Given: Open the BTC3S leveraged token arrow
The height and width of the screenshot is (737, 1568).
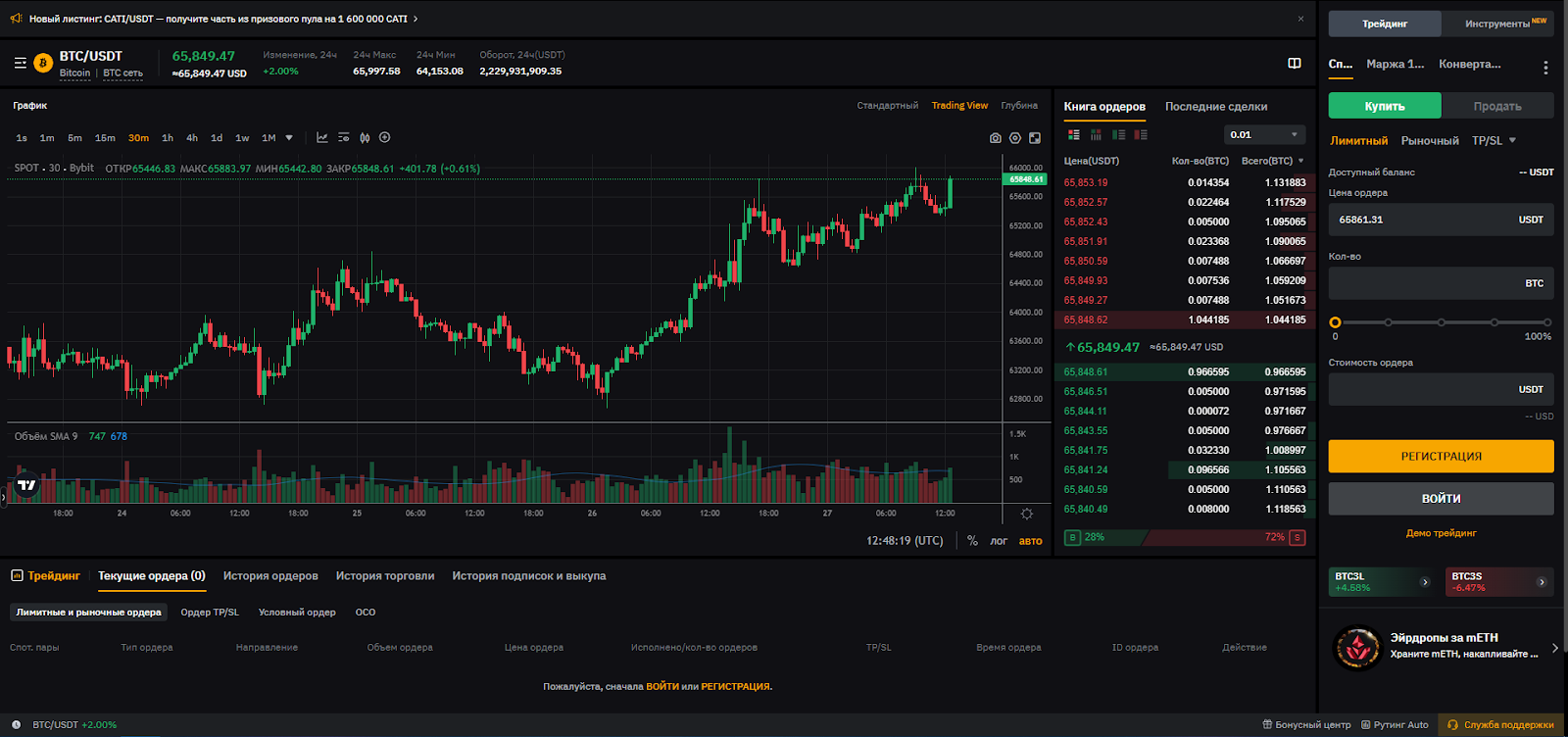Looking at the screenshot, I should click(x=1542, y=582).
